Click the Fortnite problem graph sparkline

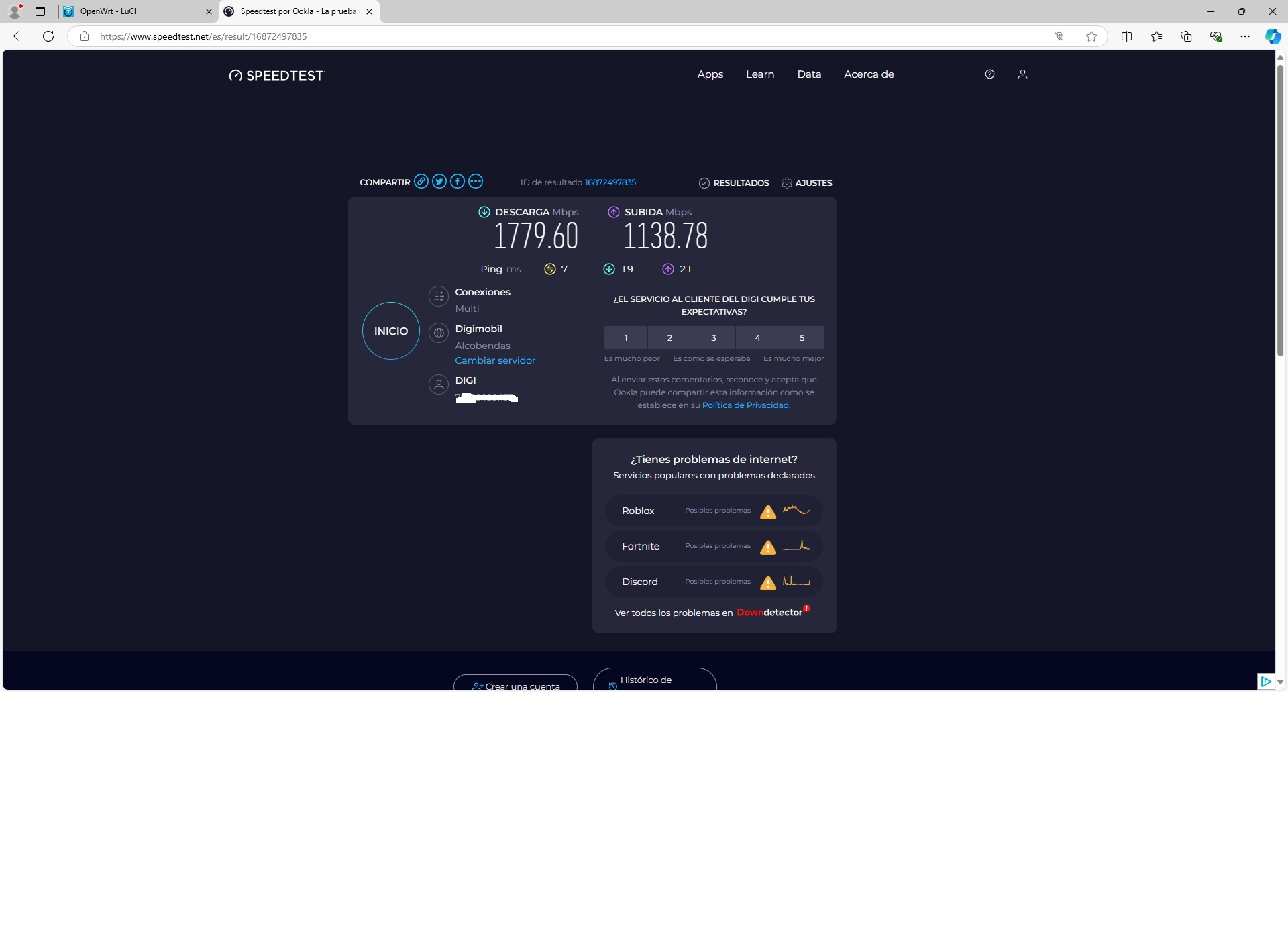(x=796, y=545)
